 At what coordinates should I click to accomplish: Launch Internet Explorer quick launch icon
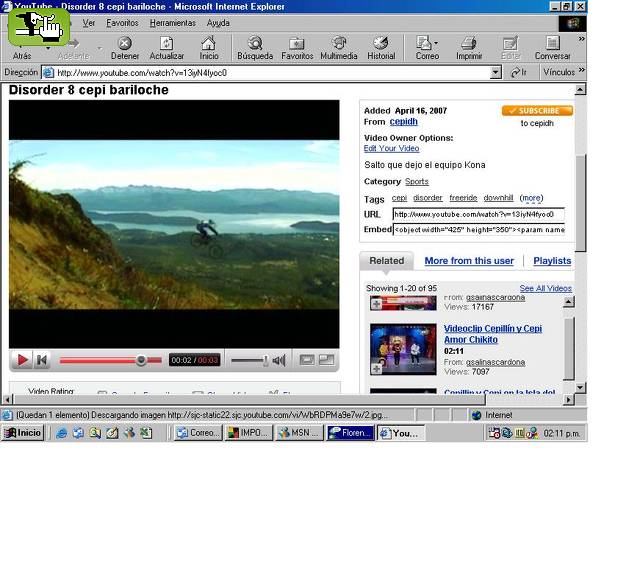(61, 433)
